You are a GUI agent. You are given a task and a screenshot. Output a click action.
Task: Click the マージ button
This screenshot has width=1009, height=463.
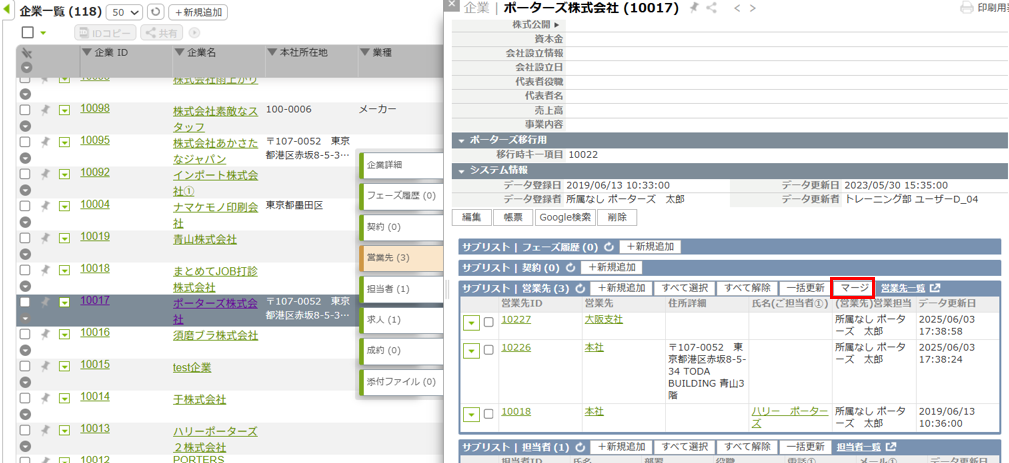click(853, 288)
